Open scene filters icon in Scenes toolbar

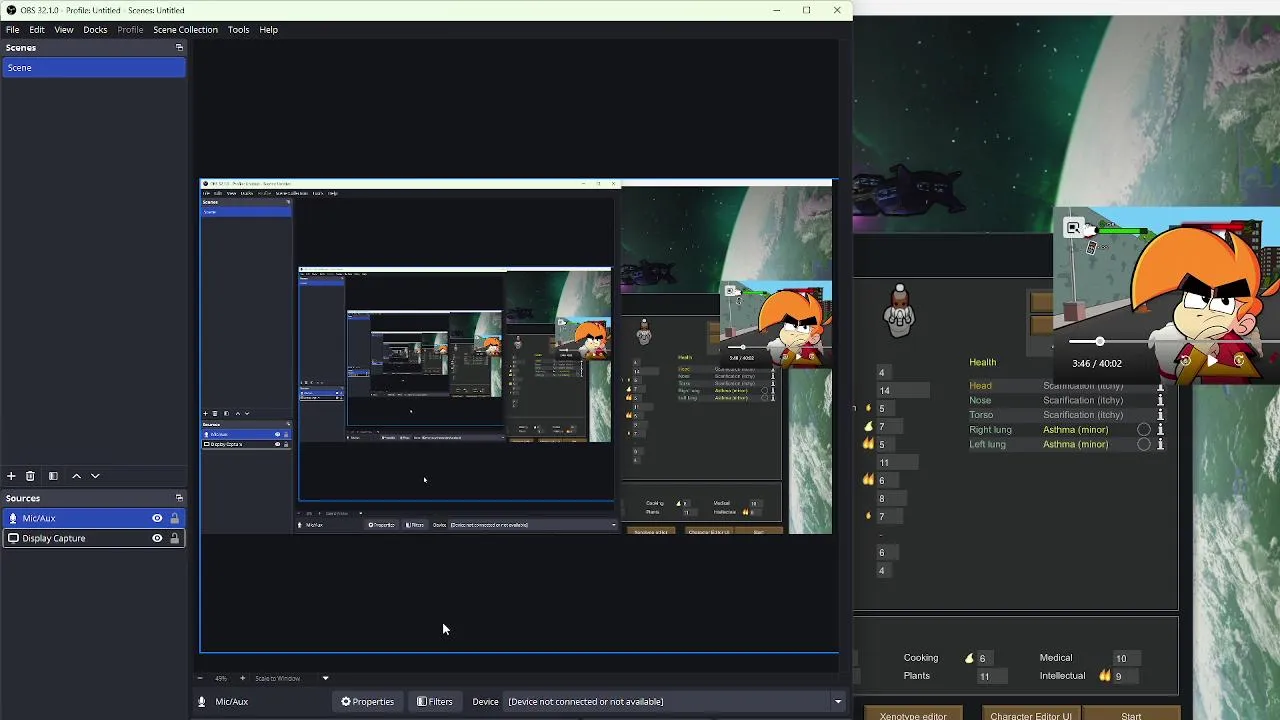point(53,476)
